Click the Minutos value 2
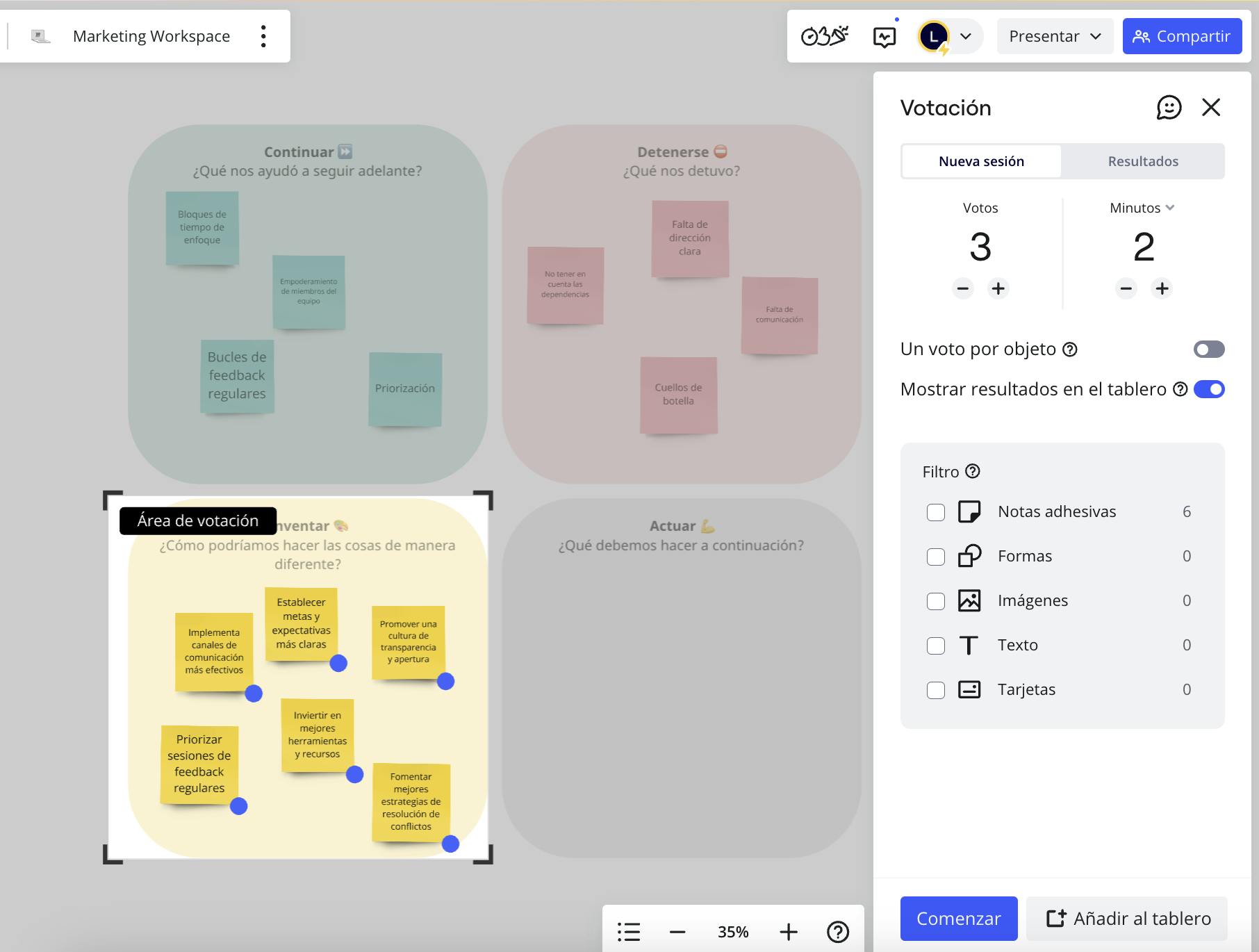The image size is (1259, 952). 1144,247
